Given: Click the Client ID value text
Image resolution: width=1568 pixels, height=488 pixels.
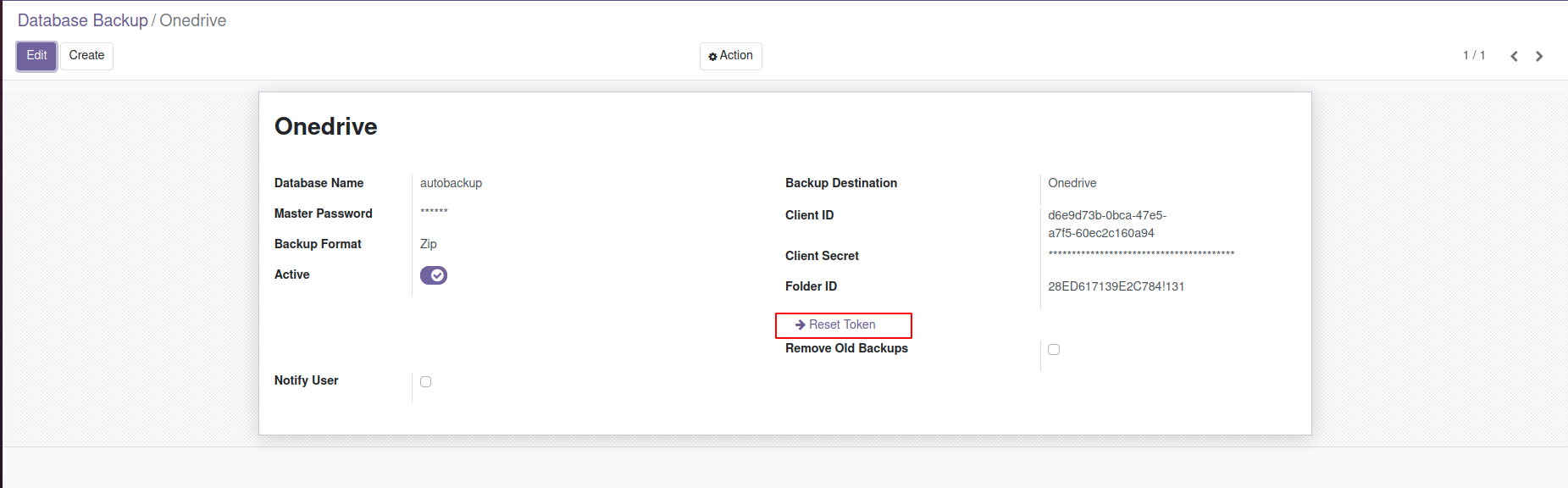Looking at the screenshot, I should pos(1106,224).
